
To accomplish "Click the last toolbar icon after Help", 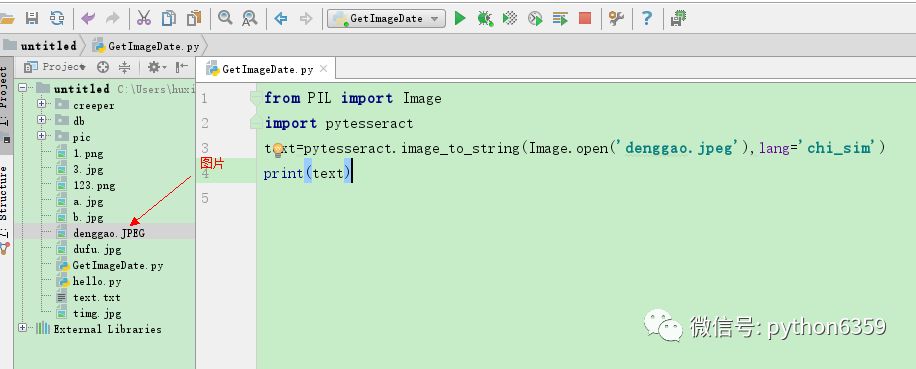I will (678, 19).
